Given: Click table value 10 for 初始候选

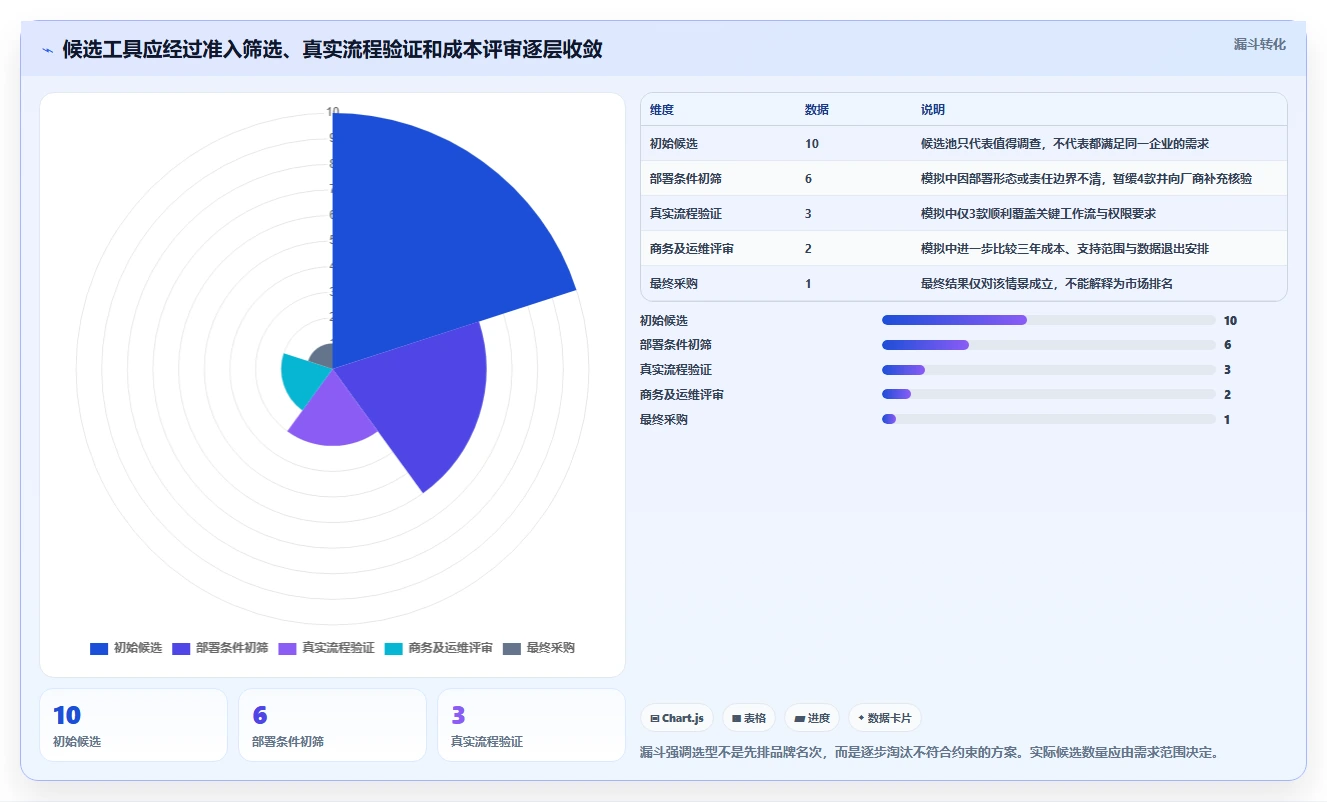Looking at the screenshot, I should point(812,144).
